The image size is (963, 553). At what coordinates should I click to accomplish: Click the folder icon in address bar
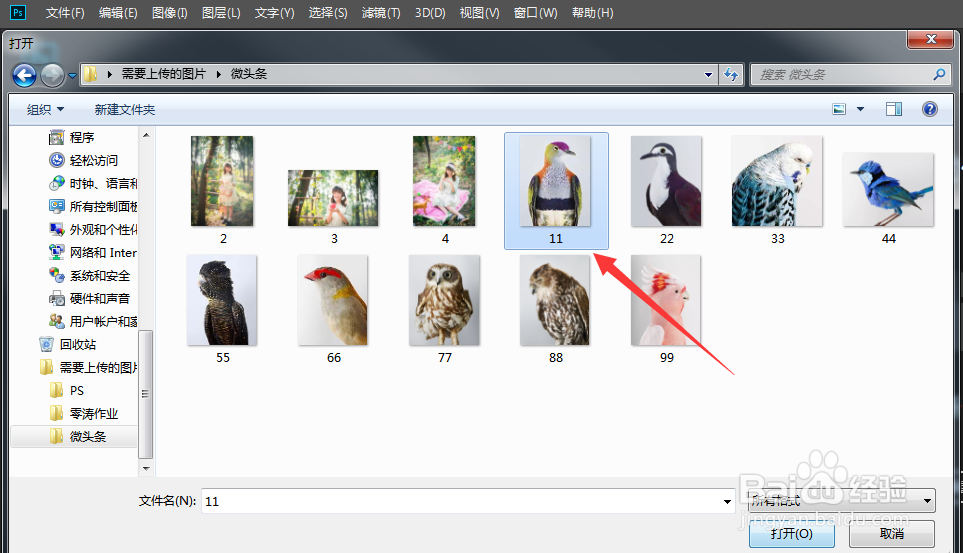click(90, 74)
